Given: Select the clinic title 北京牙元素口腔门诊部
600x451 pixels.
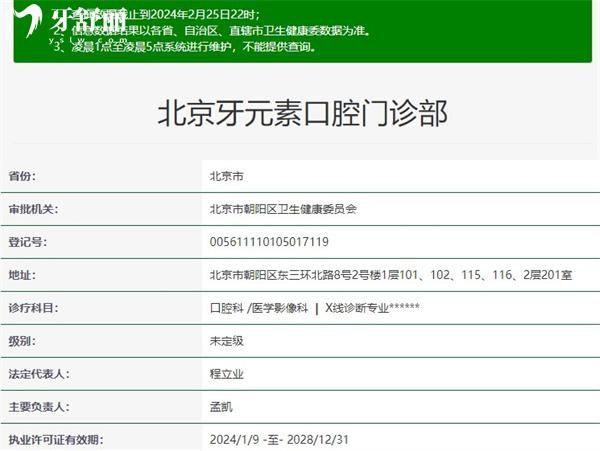Looking at the screenshot, I should (x=302, y=113).
